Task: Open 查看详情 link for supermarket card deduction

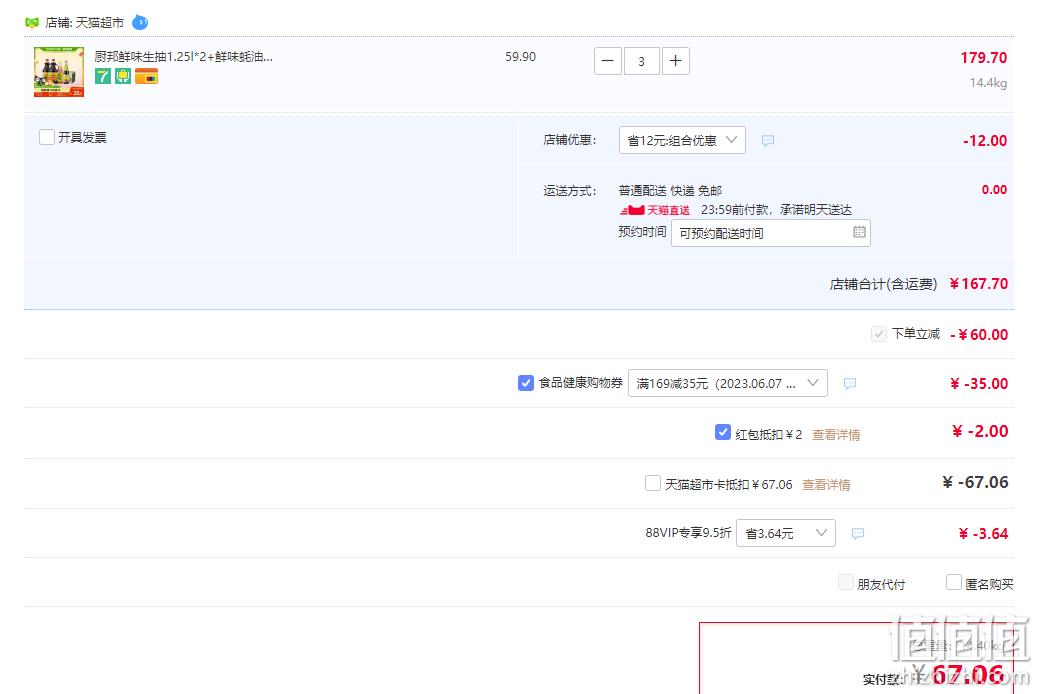Action: 826,485
